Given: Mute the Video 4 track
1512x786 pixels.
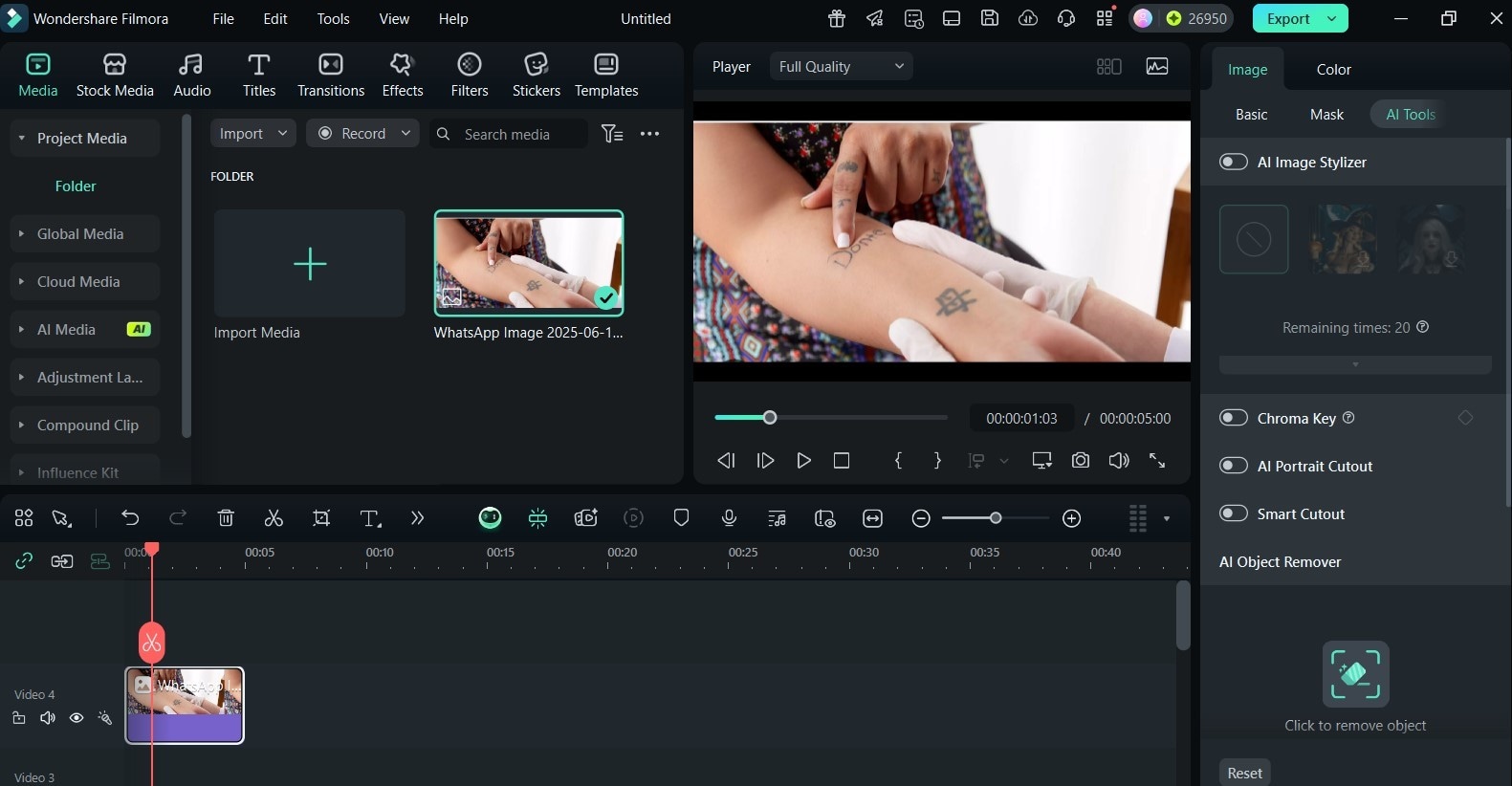Looking at the screenshot, I should click(x=48, y=718).
